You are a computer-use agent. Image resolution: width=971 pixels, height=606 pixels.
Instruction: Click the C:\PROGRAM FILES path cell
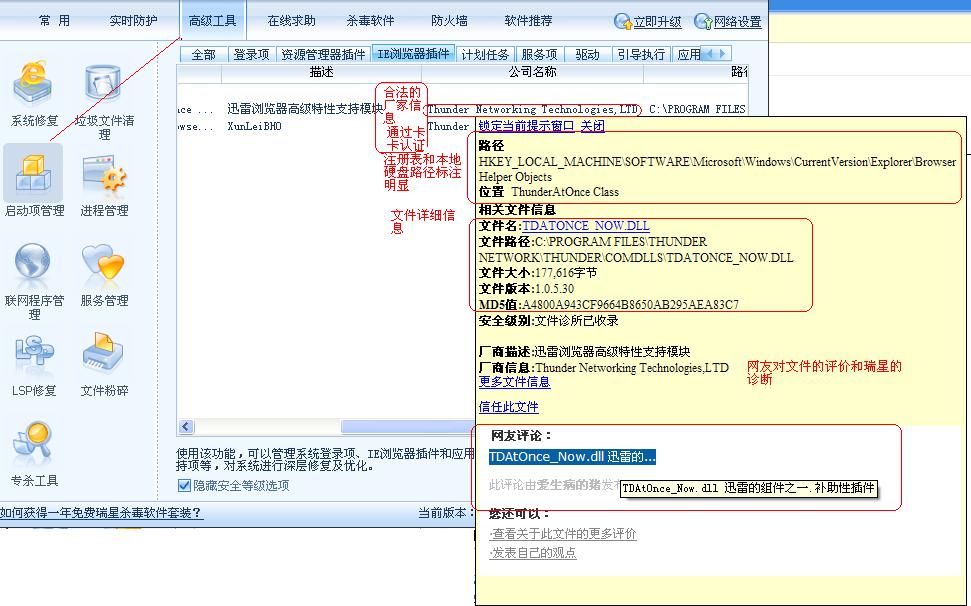pos(697,110)
